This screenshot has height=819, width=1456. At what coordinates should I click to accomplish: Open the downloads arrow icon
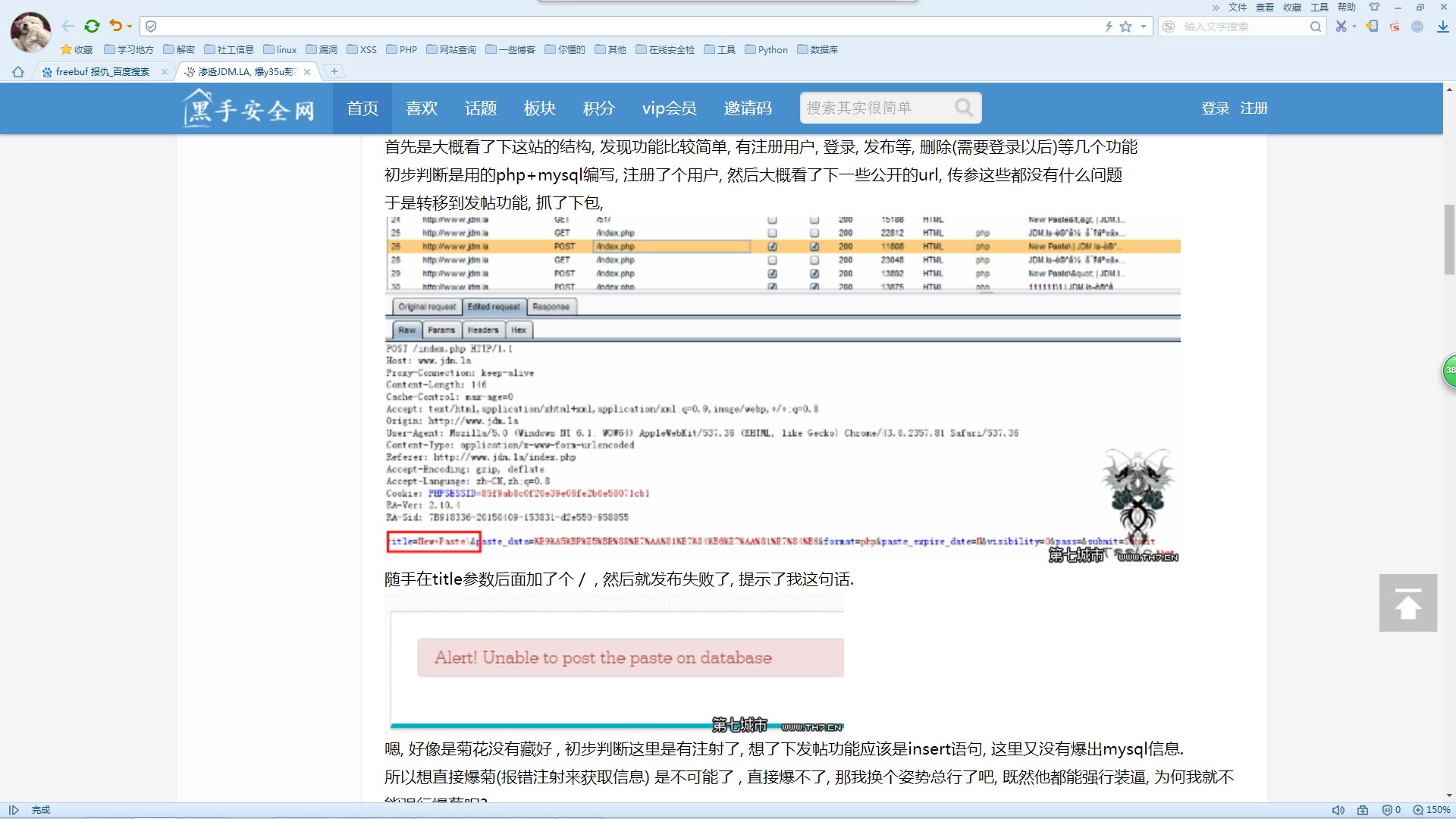point(1442,27)
